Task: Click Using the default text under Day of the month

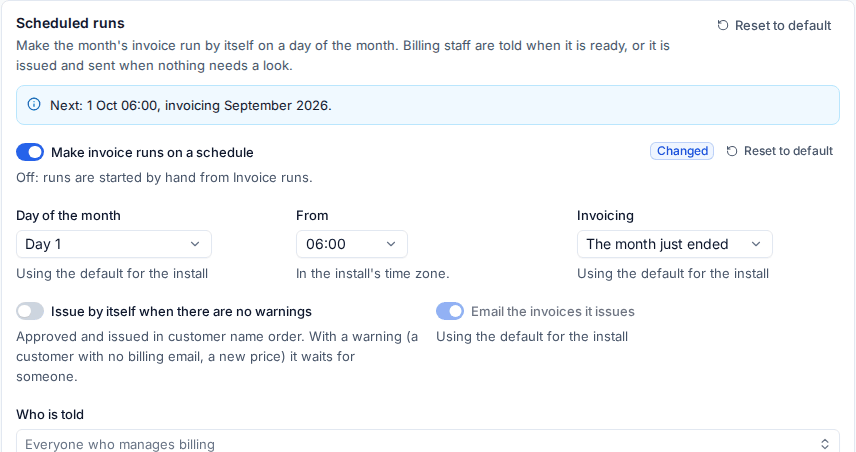Action: [112, 273]
